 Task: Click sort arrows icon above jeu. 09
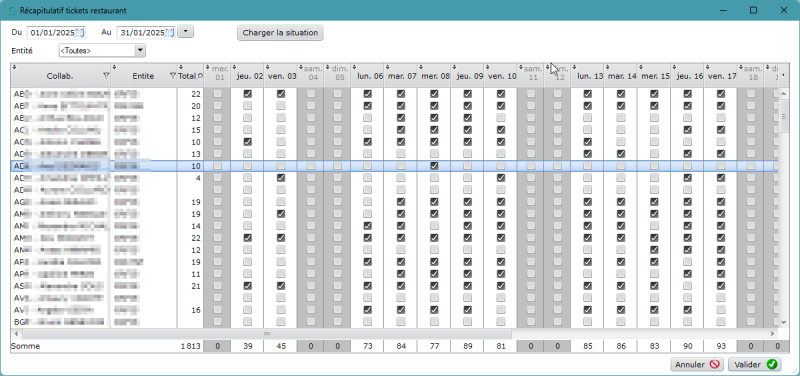pyautogui.click(x=454, y=67)
